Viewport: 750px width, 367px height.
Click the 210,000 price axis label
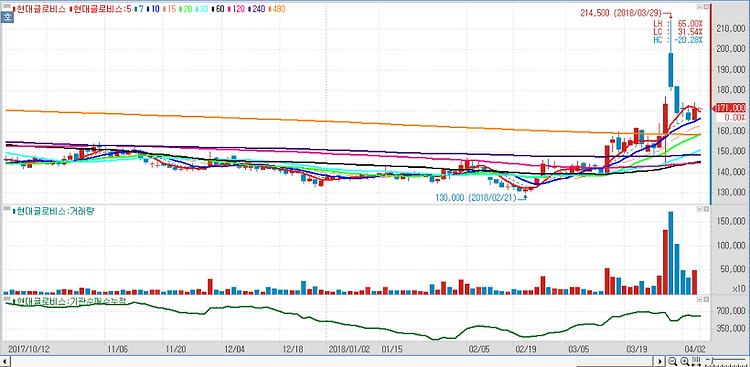click(x=731, y=28)
